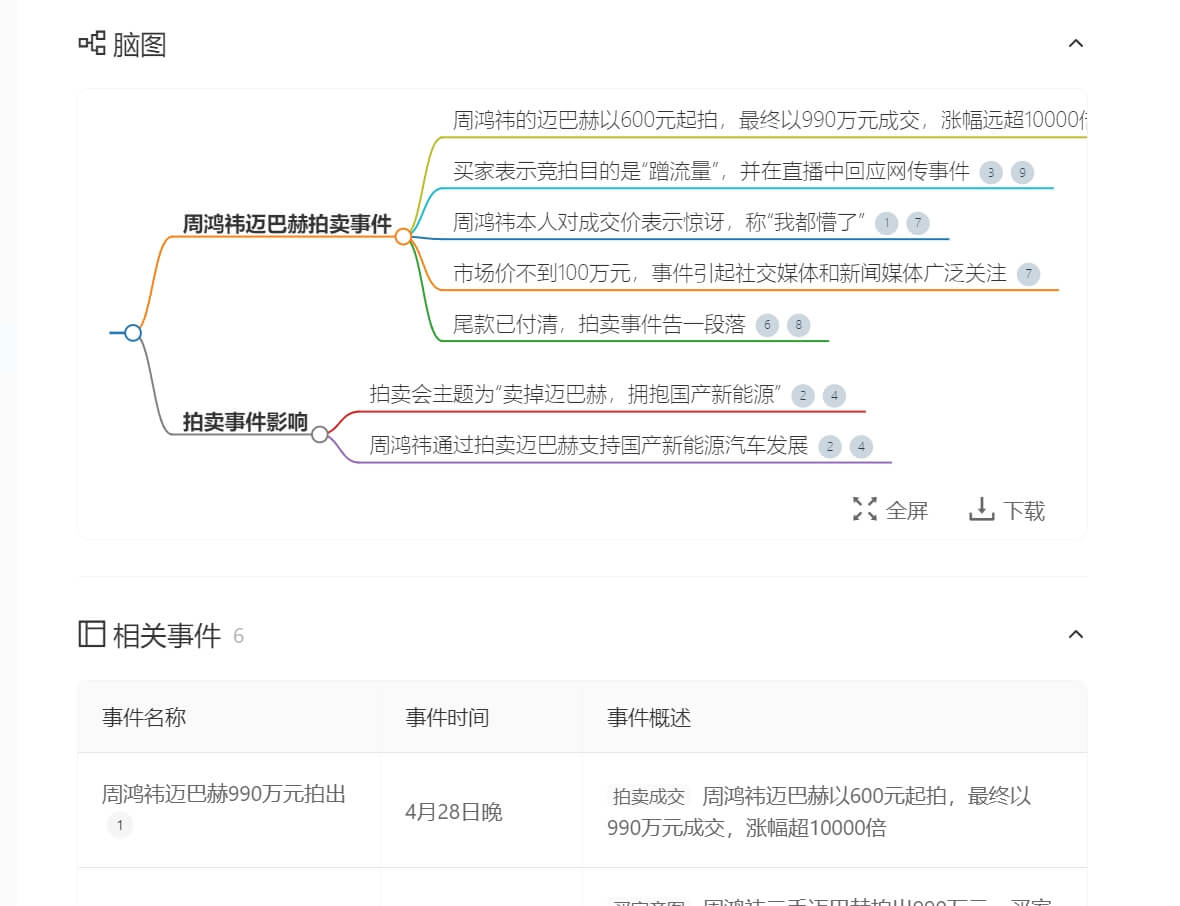Select the 拍卖事件影响 mind map node
This screenshot has height=906, width=1180.
[245, 421]
